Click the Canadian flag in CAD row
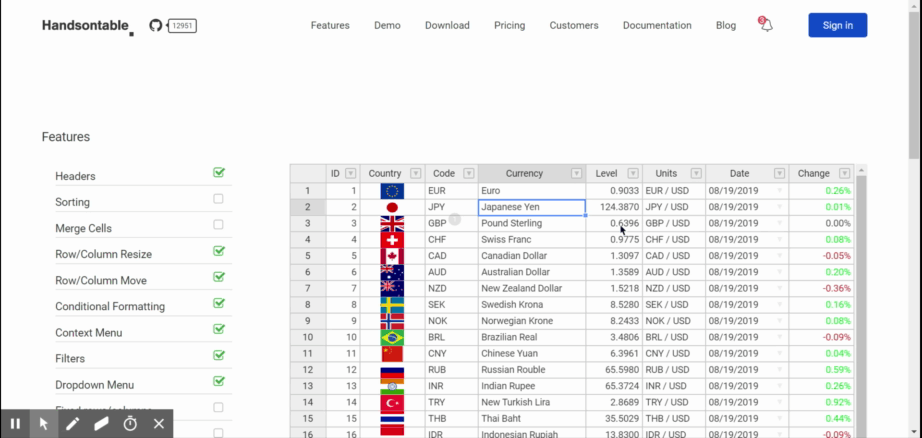 (x=392, y=256)
